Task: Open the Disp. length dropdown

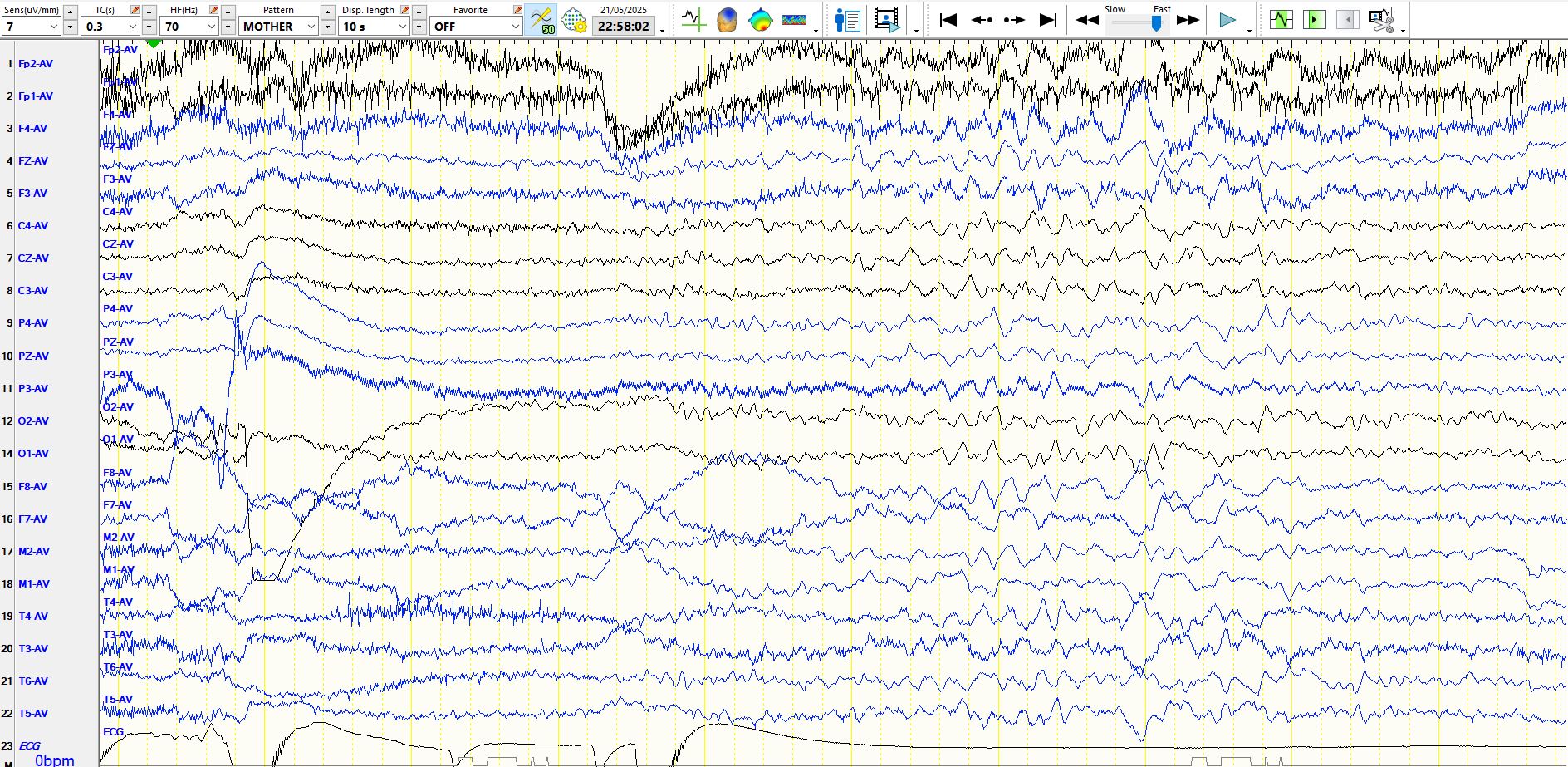Action: tap(375, 27)
